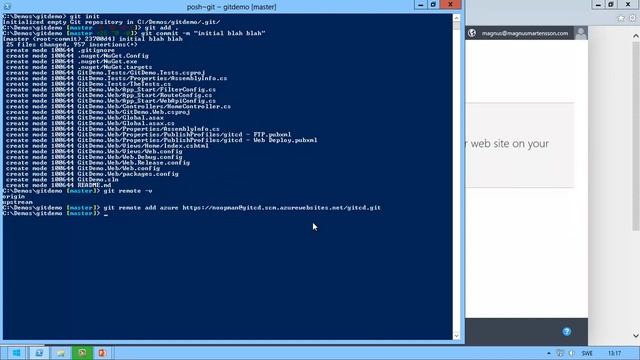This screenshot has height=360, width=640.
Task: Click the browser page scrollbar down arrow
Action: pos(636,336)
